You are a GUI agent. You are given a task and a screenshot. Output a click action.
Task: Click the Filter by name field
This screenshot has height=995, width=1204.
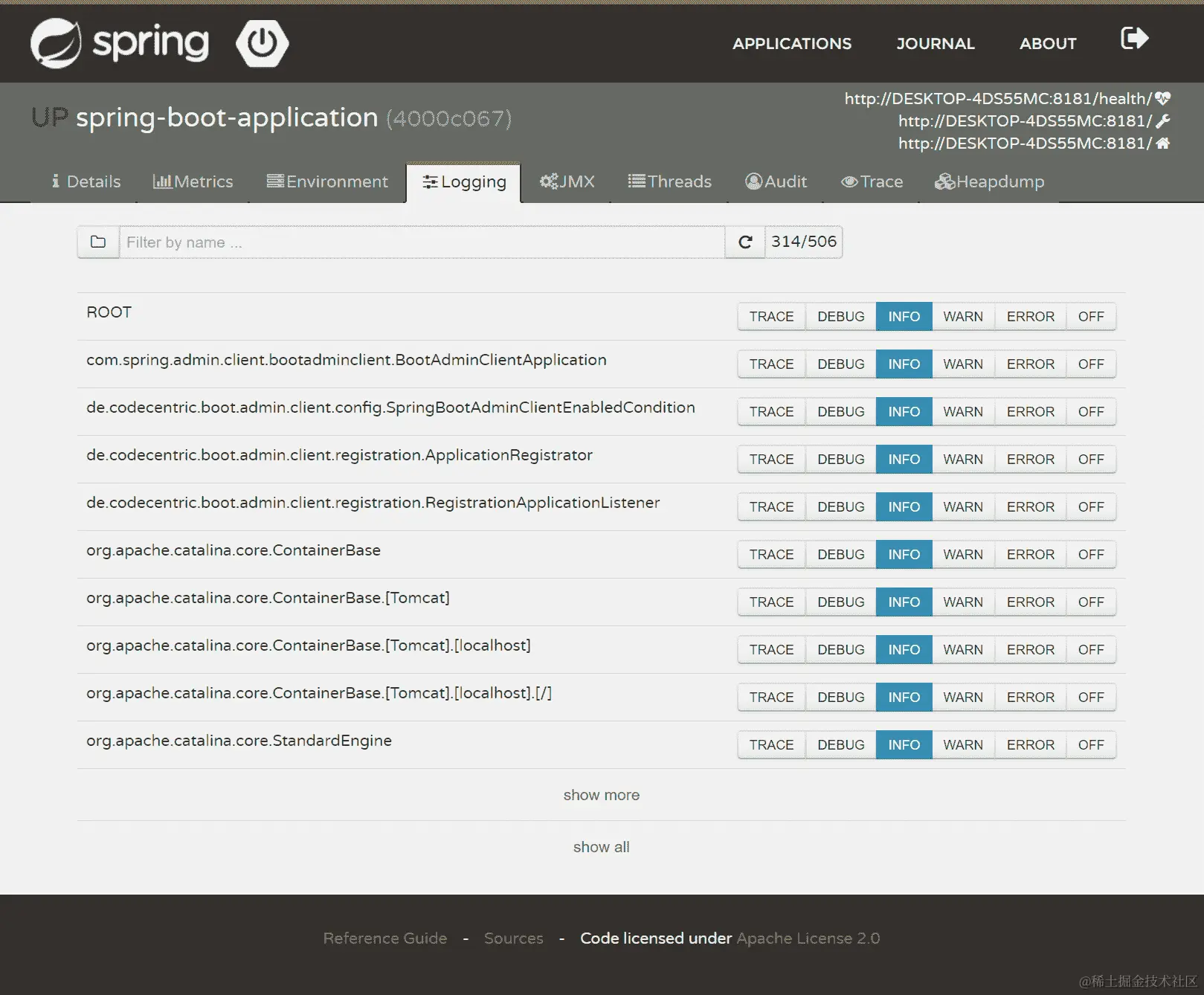(x=422, y=242)
